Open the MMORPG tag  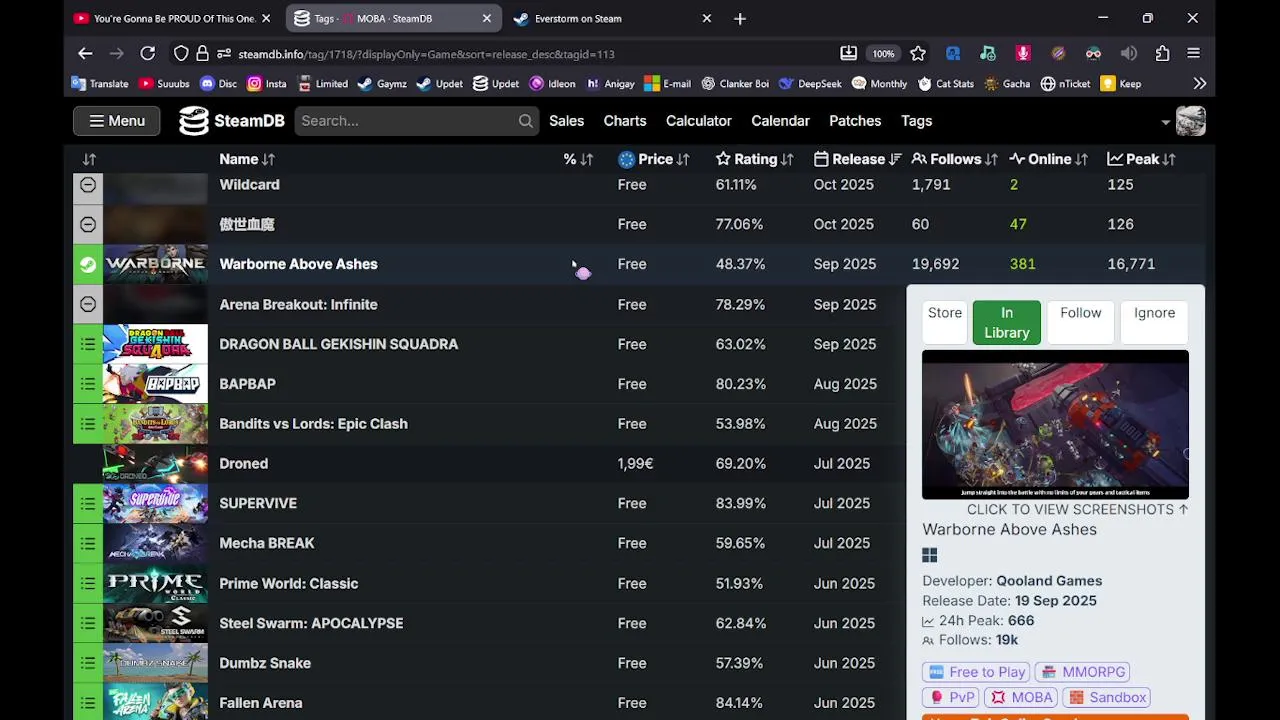1084,672
